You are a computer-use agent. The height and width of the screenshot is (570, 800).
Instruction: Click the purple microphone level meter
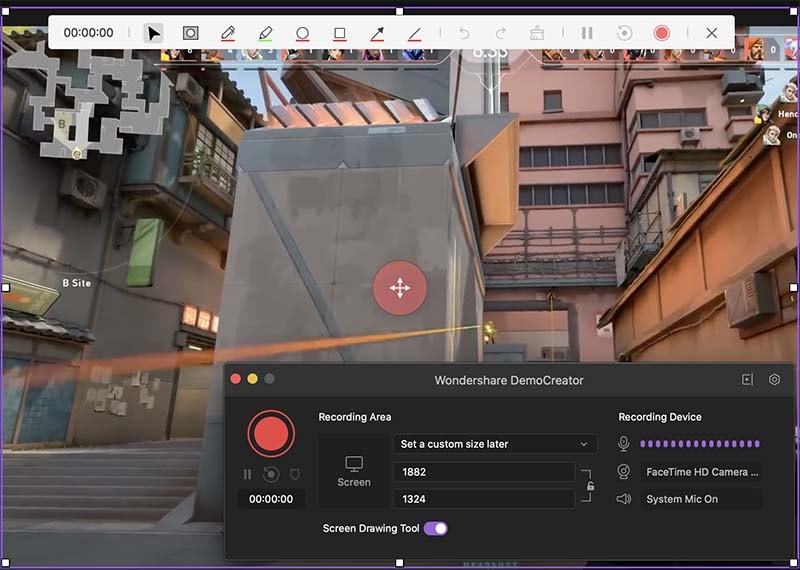(700, 444)
